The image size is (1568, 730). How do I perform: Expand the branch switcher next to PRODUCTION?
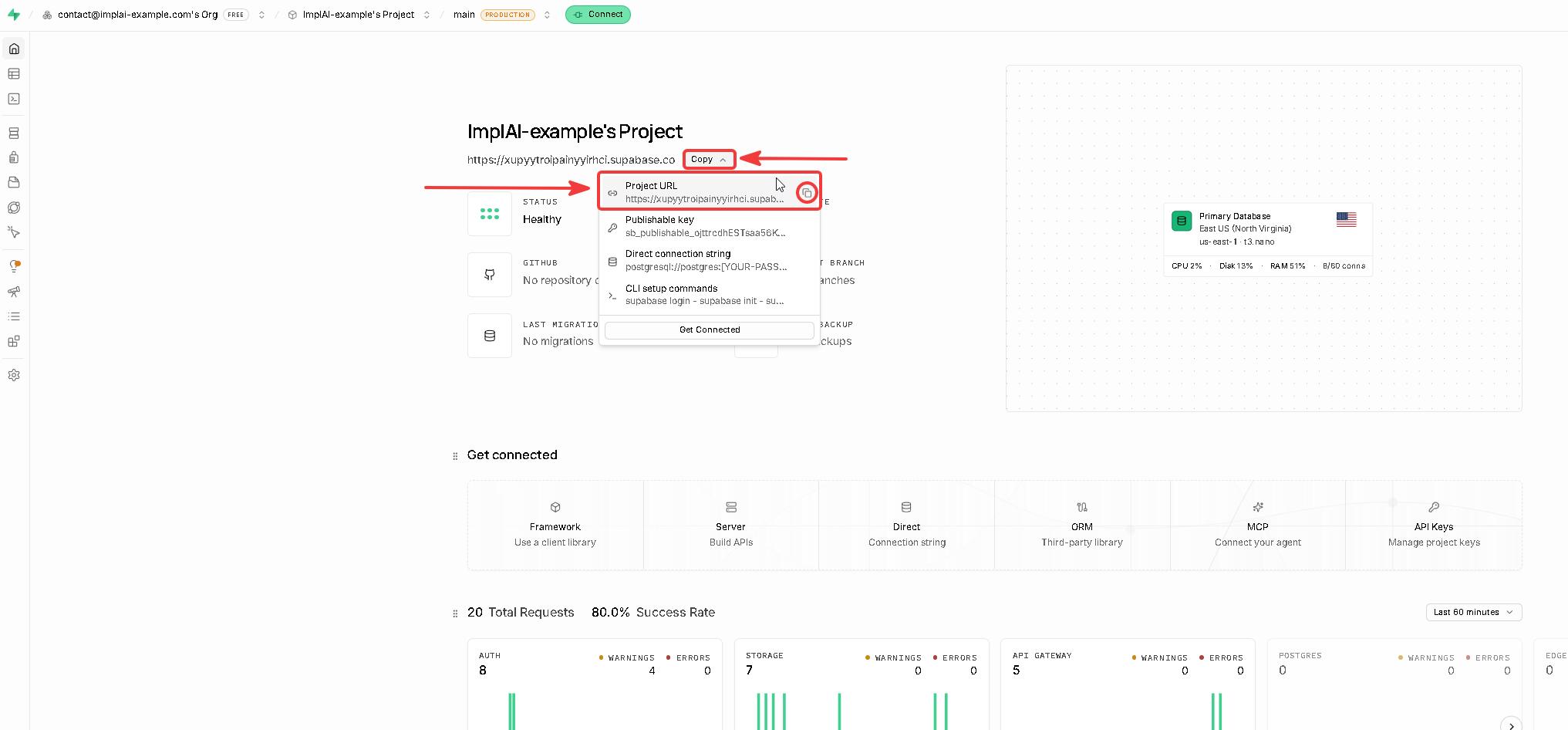tap(547, 15)
